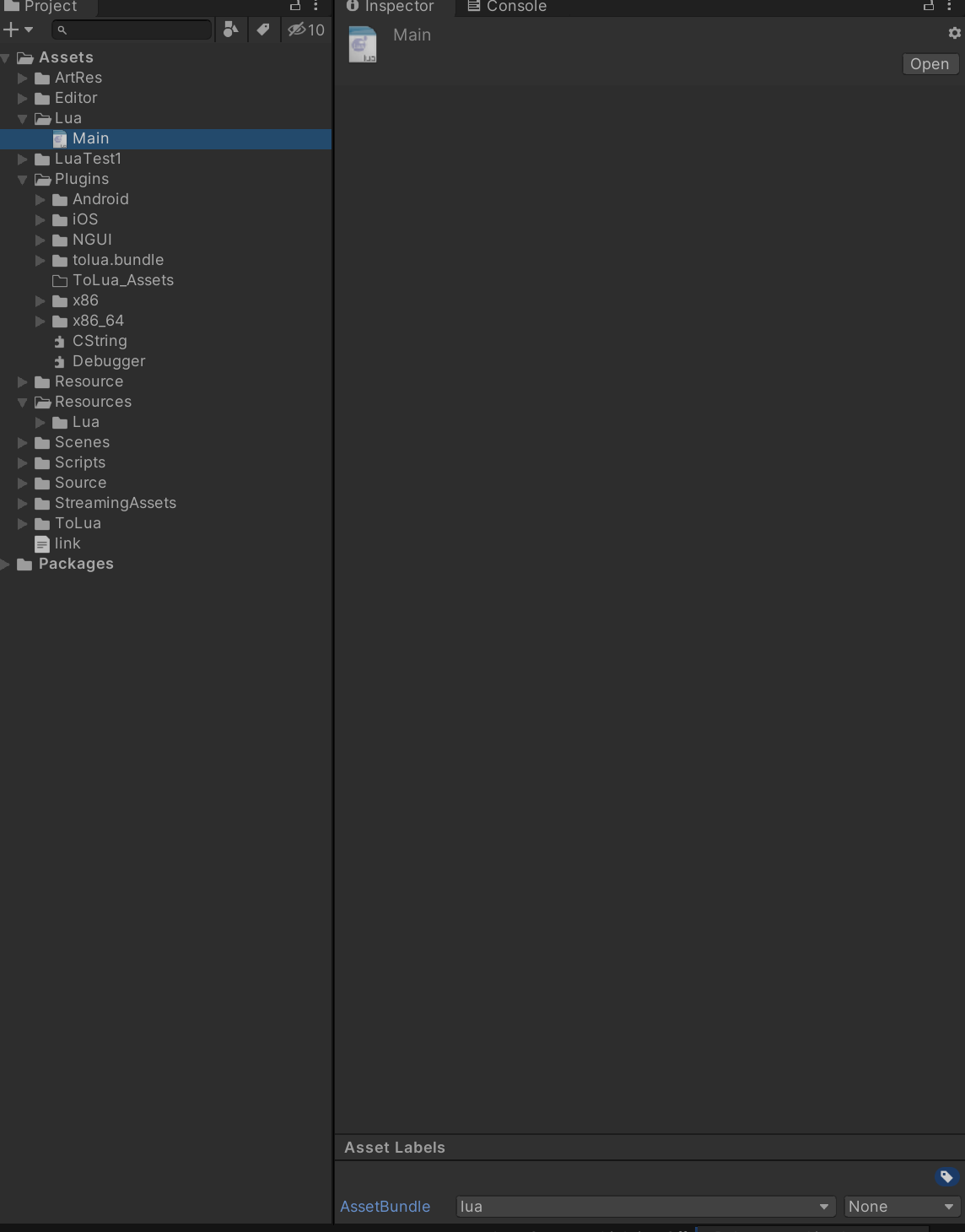
Task: Select the Debugger plugin file
Action: 109,361
